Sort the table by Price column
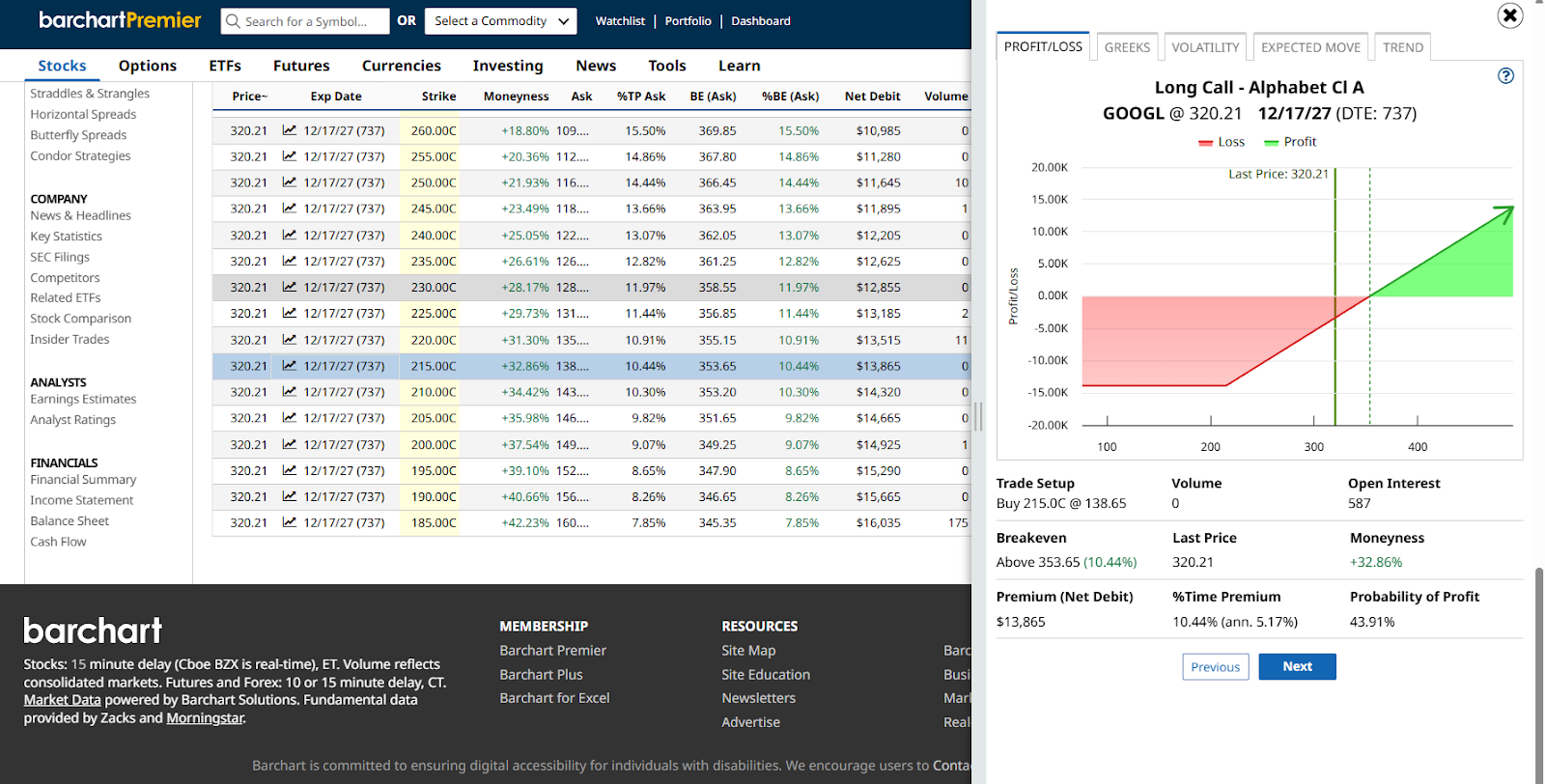The image size is (1545, 784). 249,97
